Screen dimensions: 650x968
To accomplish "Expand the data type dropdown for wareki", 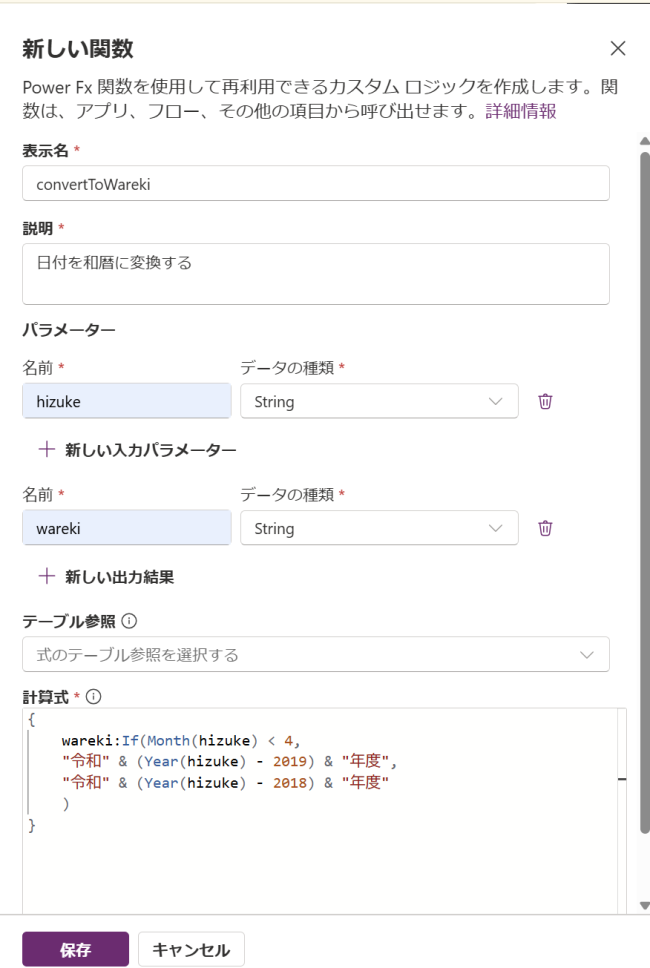I will [379, 528].
